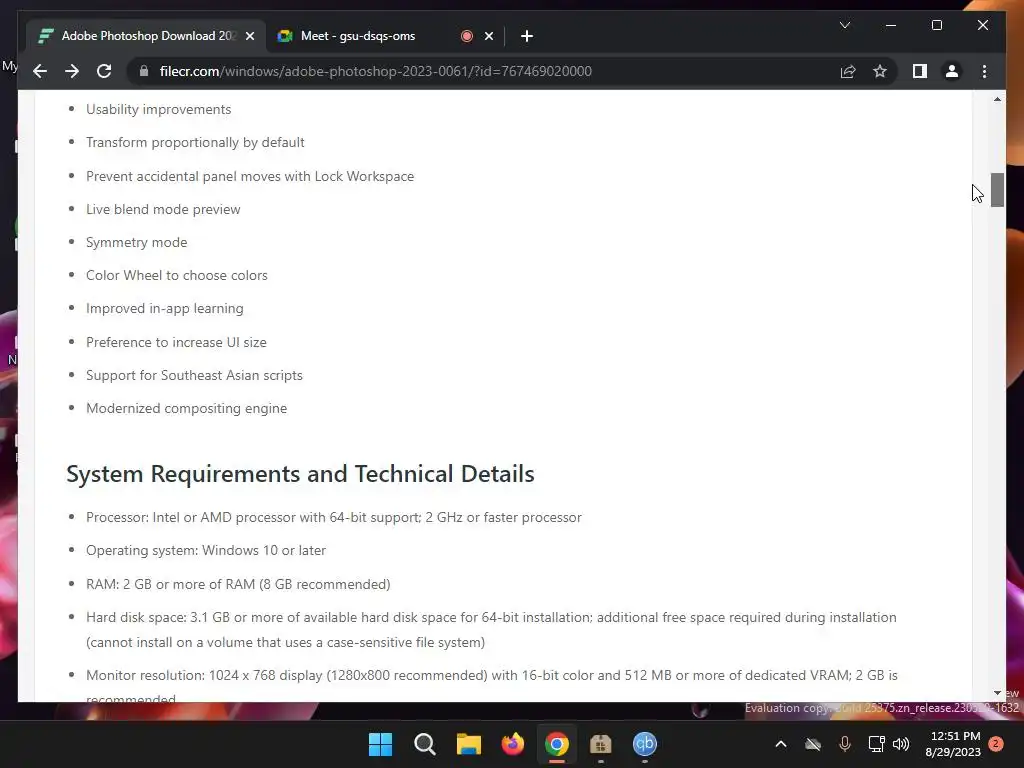Click the cloud sync tray icon
The image size is (1024, 768).
click(812, 744)
